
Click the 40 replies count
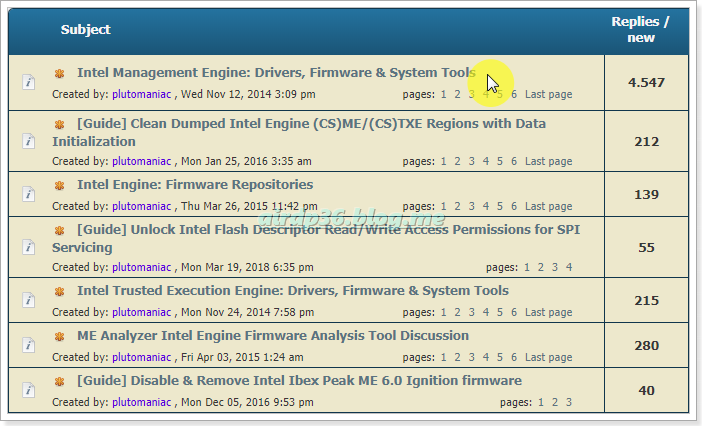646,390
